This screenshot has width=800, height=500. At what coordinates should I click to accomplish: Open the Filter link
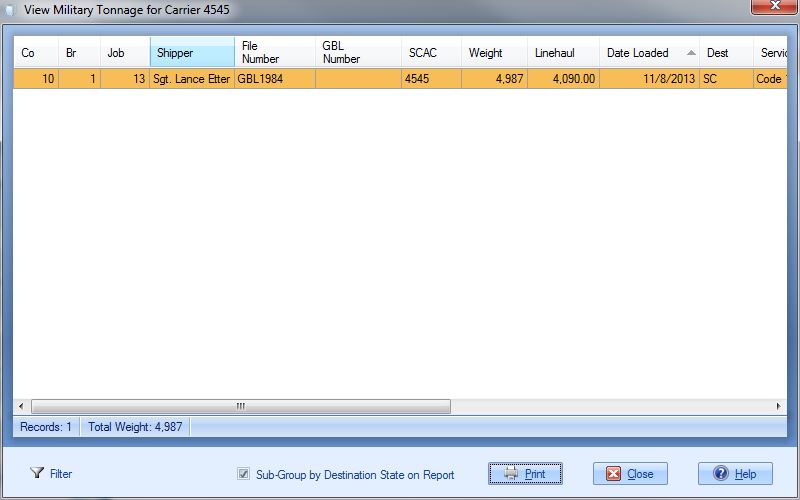point(61,474)
